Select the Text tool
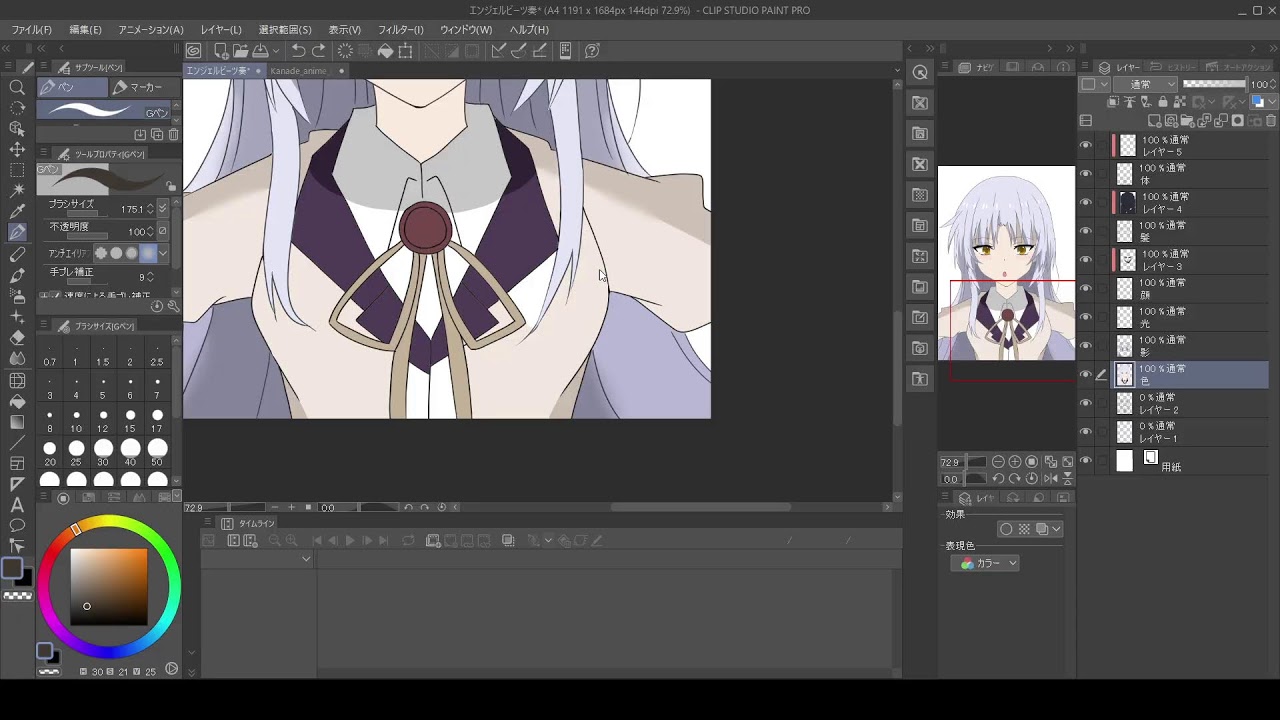 (17, 505)
